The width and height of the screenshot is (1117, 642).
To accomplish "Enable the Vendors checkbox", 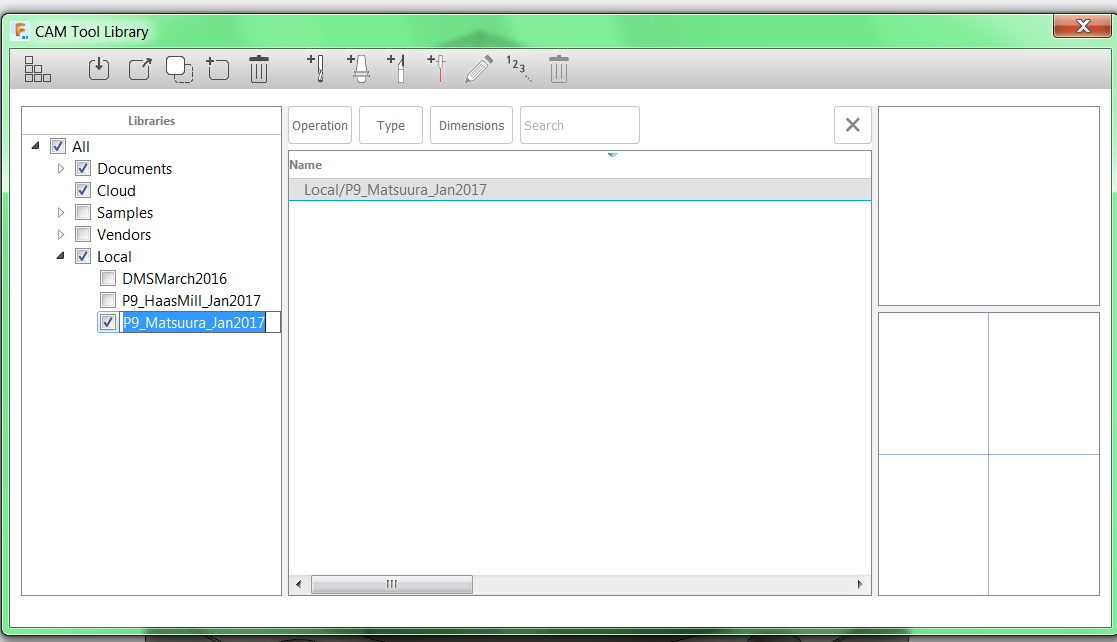I will (x=83, y=234).
